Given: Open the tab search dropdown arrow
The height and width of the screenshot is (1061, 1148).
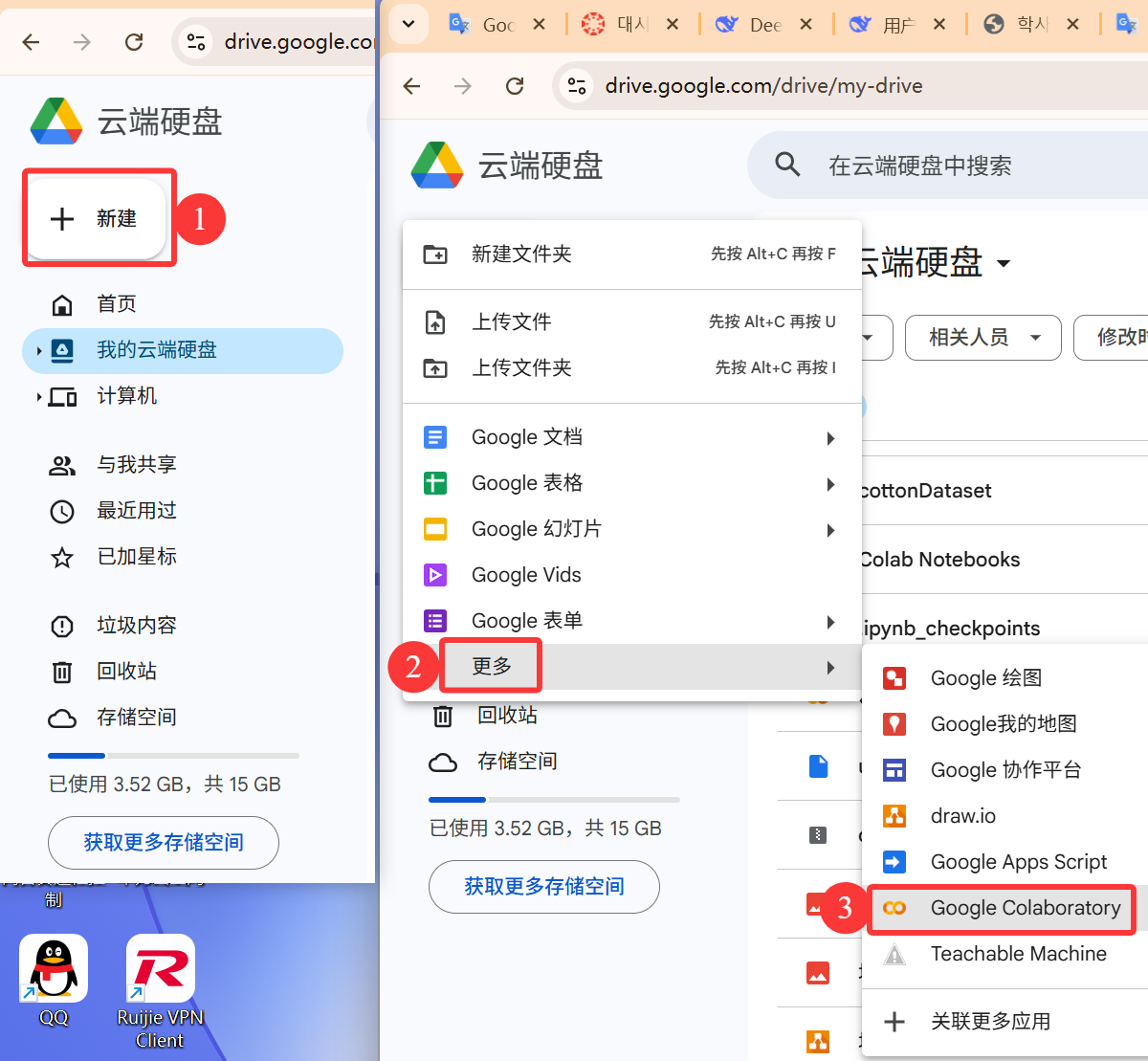Looking at the screenshot, I should coord(408,24).
